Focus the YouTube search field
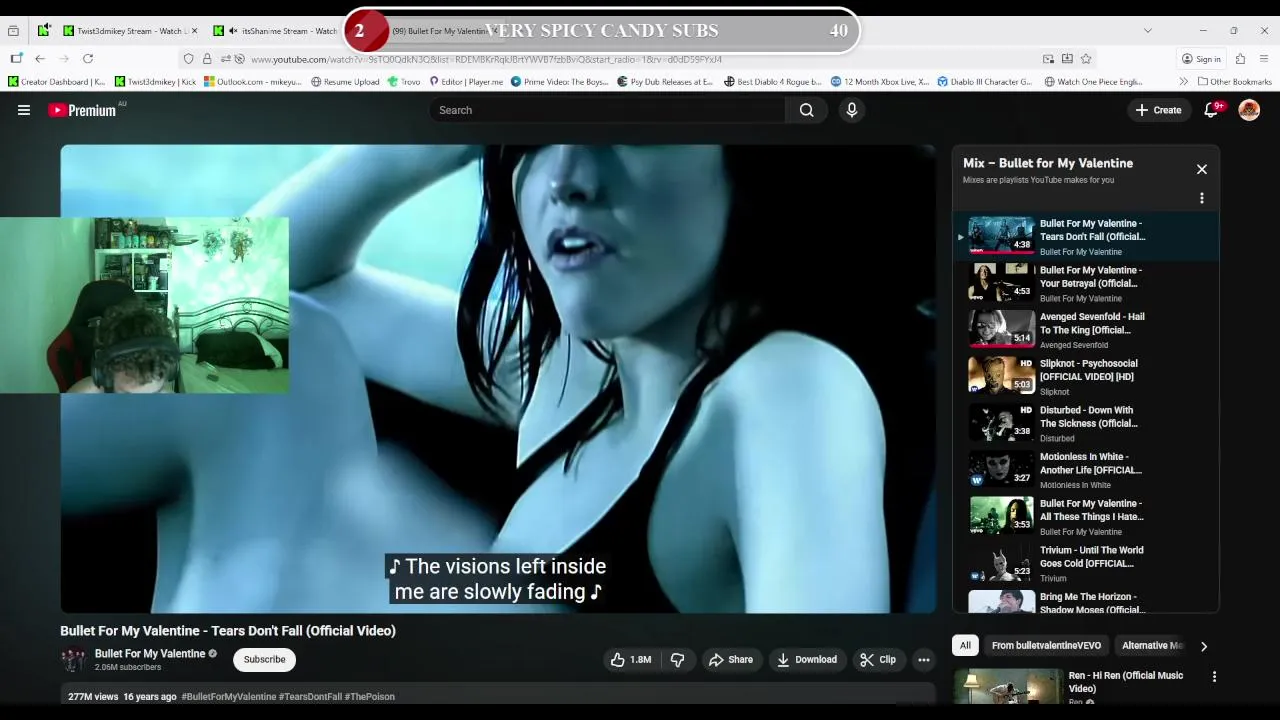This screenshot has height=720, width=1280. (608, 110)
